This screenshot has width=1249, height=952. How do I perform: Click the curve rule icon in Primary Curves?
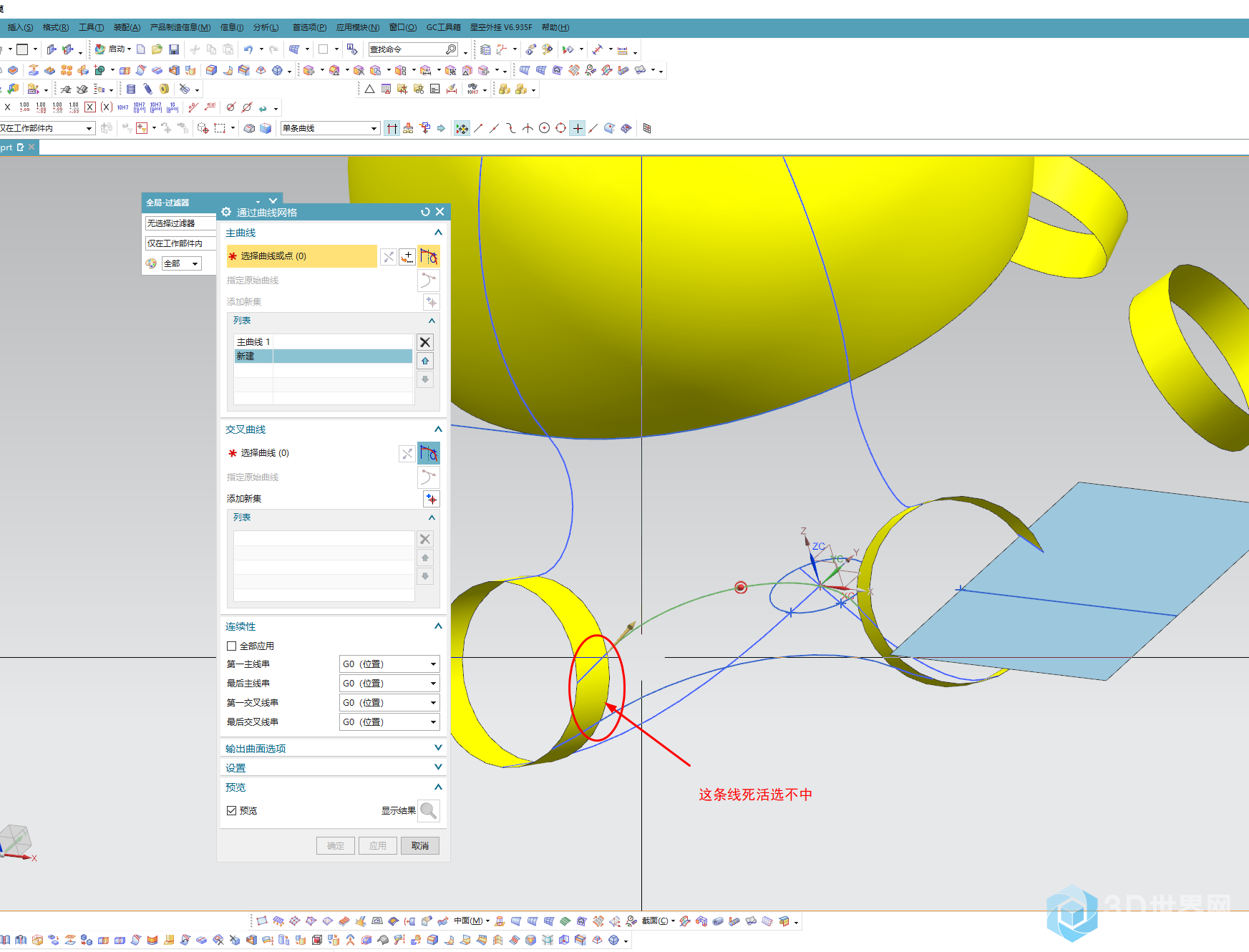click(x=429, y=256)
